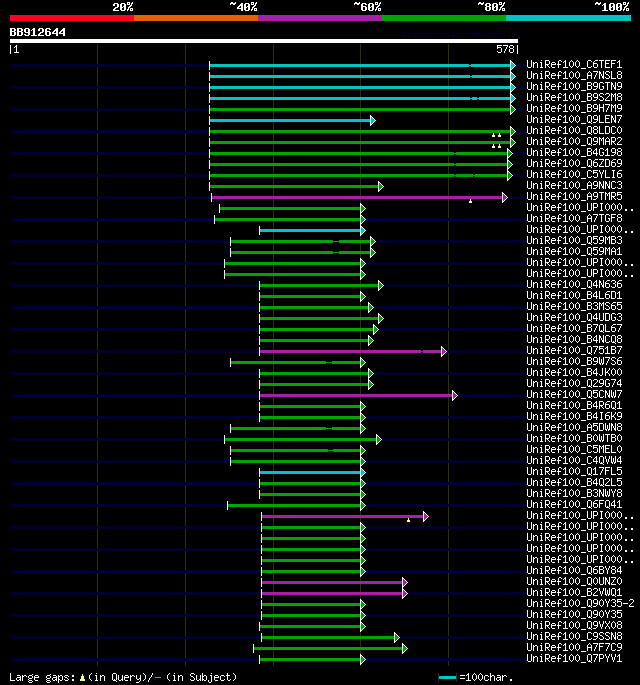Click the UniRef100_C5YLI6 label

coord(574,174)
